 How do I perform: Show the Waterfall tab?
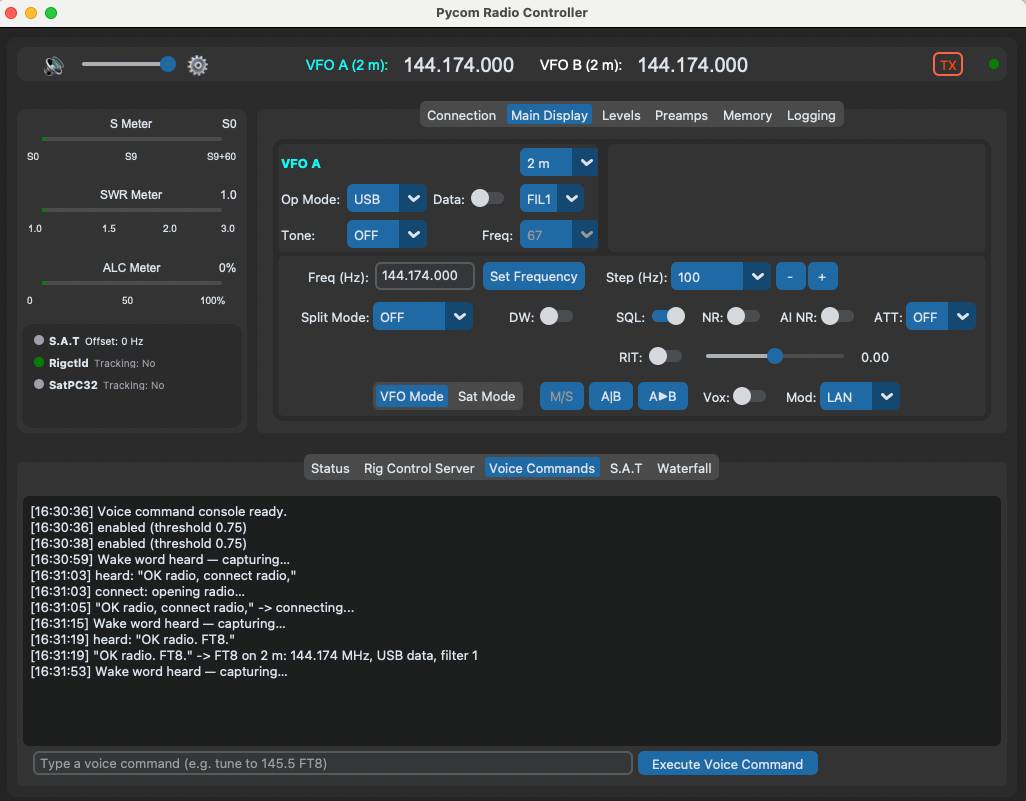click(x=684, y=468)
